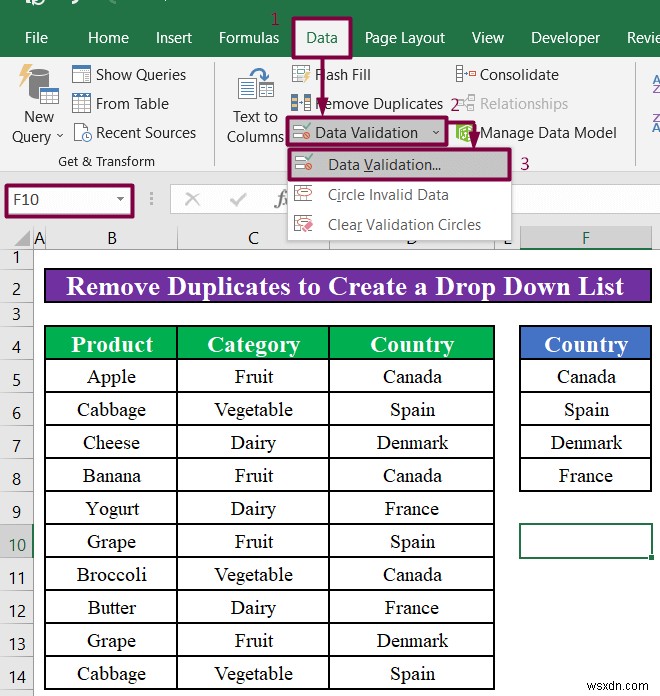Click the formula bar enter checkmark icon

[238, 199]
